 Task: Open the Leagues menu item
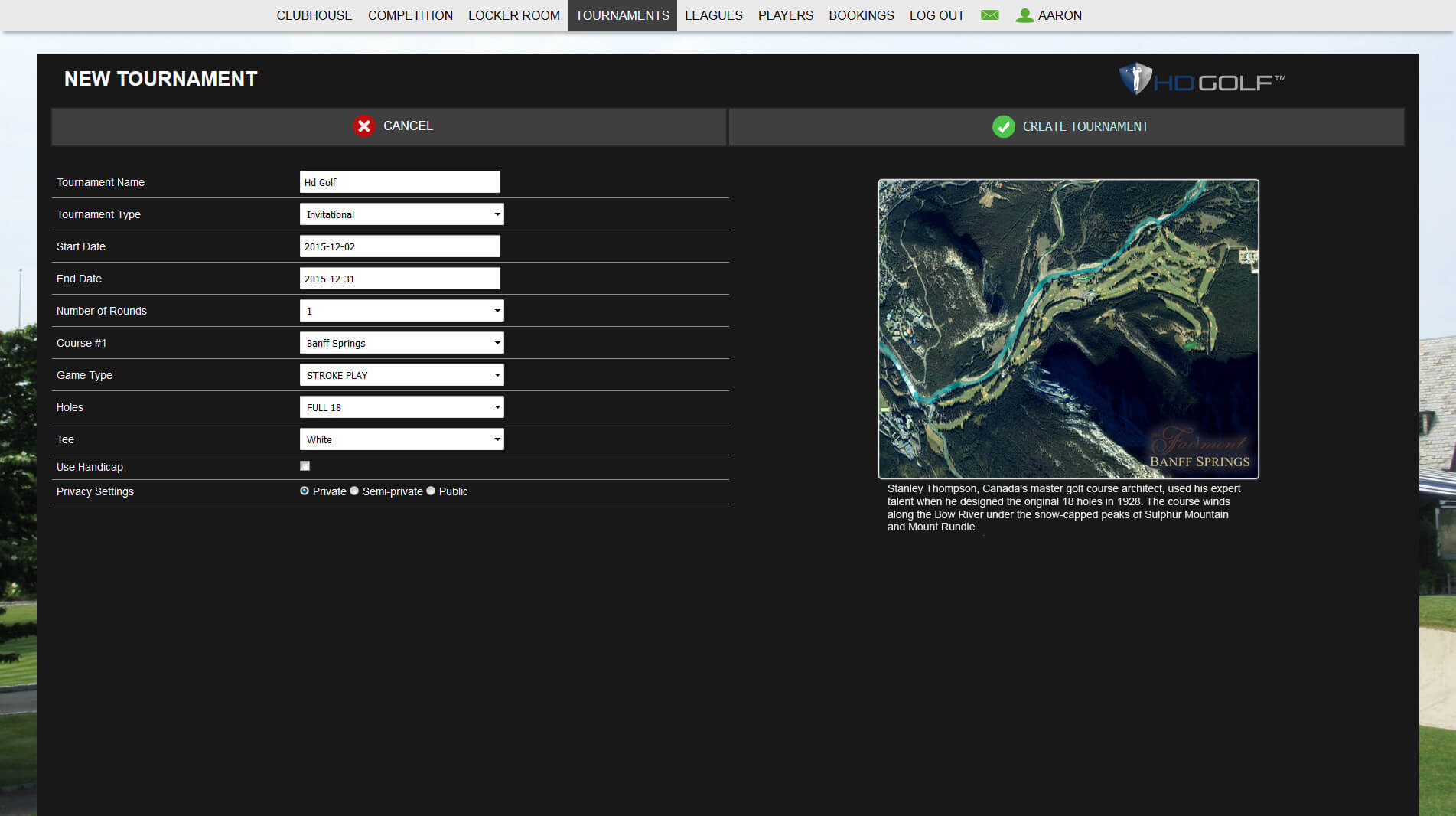tap(713, 15)
